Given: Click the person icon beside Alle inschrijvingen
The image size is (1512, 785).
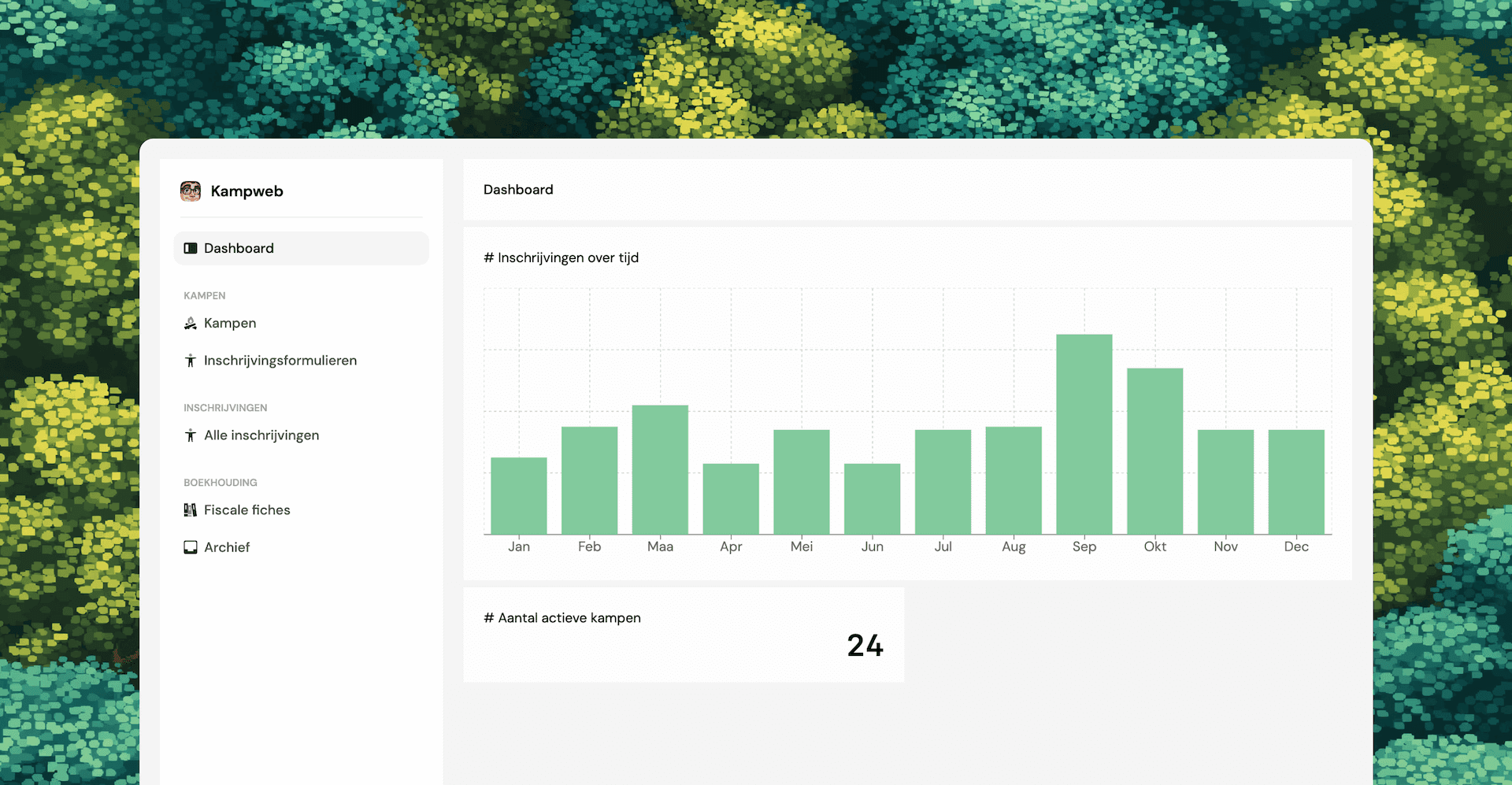Looking at the screenshot, I should 191,435.
